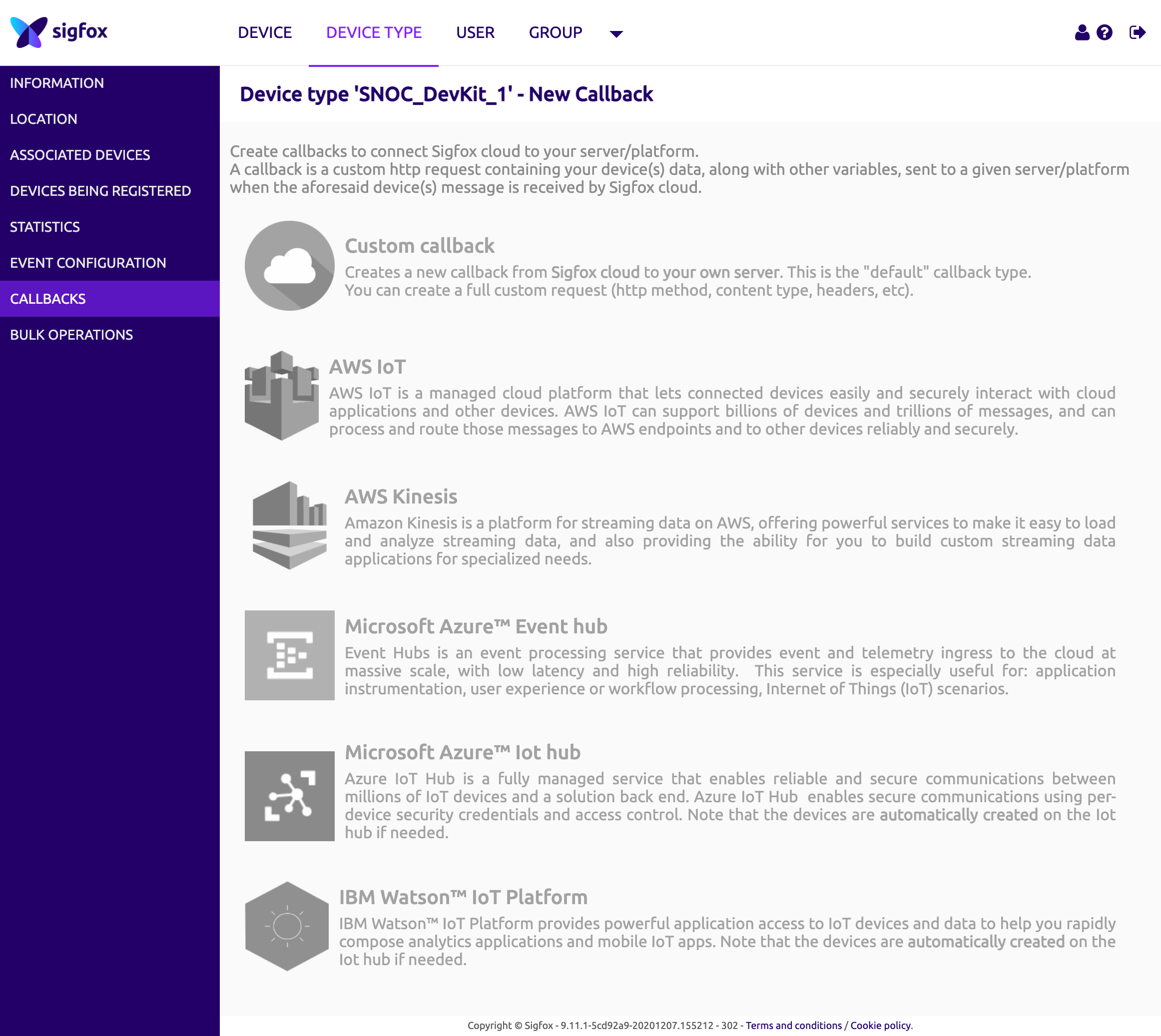
Task: Open the STATISTICS sidebar section
Action: [x=44, y=227]
